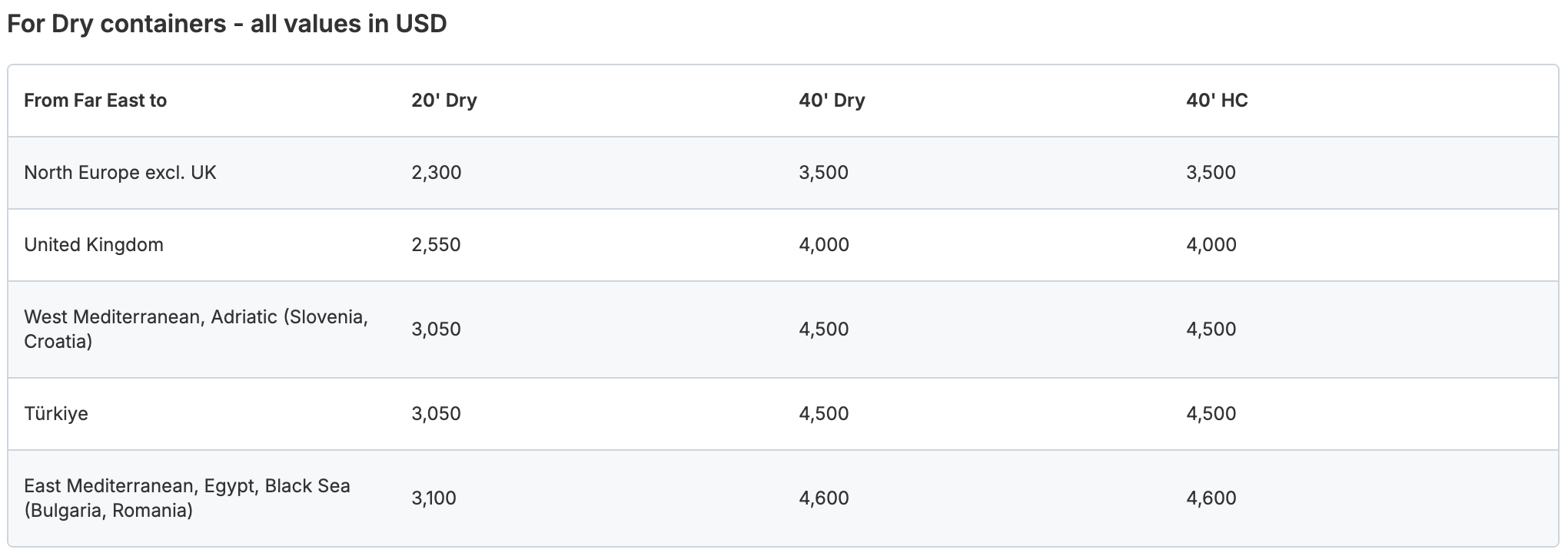Click the 40' HC column header
The image size is (1568, 556).
pos(1217,101)
